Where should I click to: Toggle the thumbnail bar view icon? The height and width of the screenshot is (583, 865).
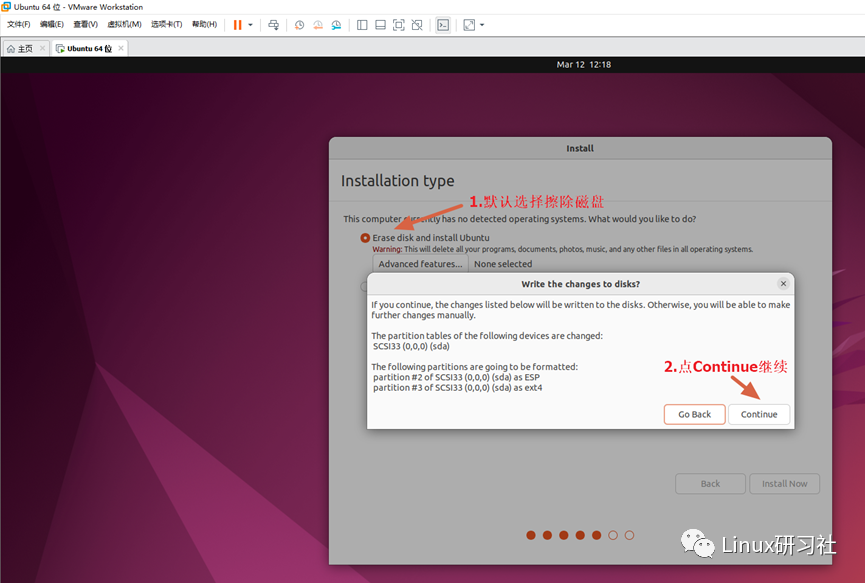(x=380, y=25)
